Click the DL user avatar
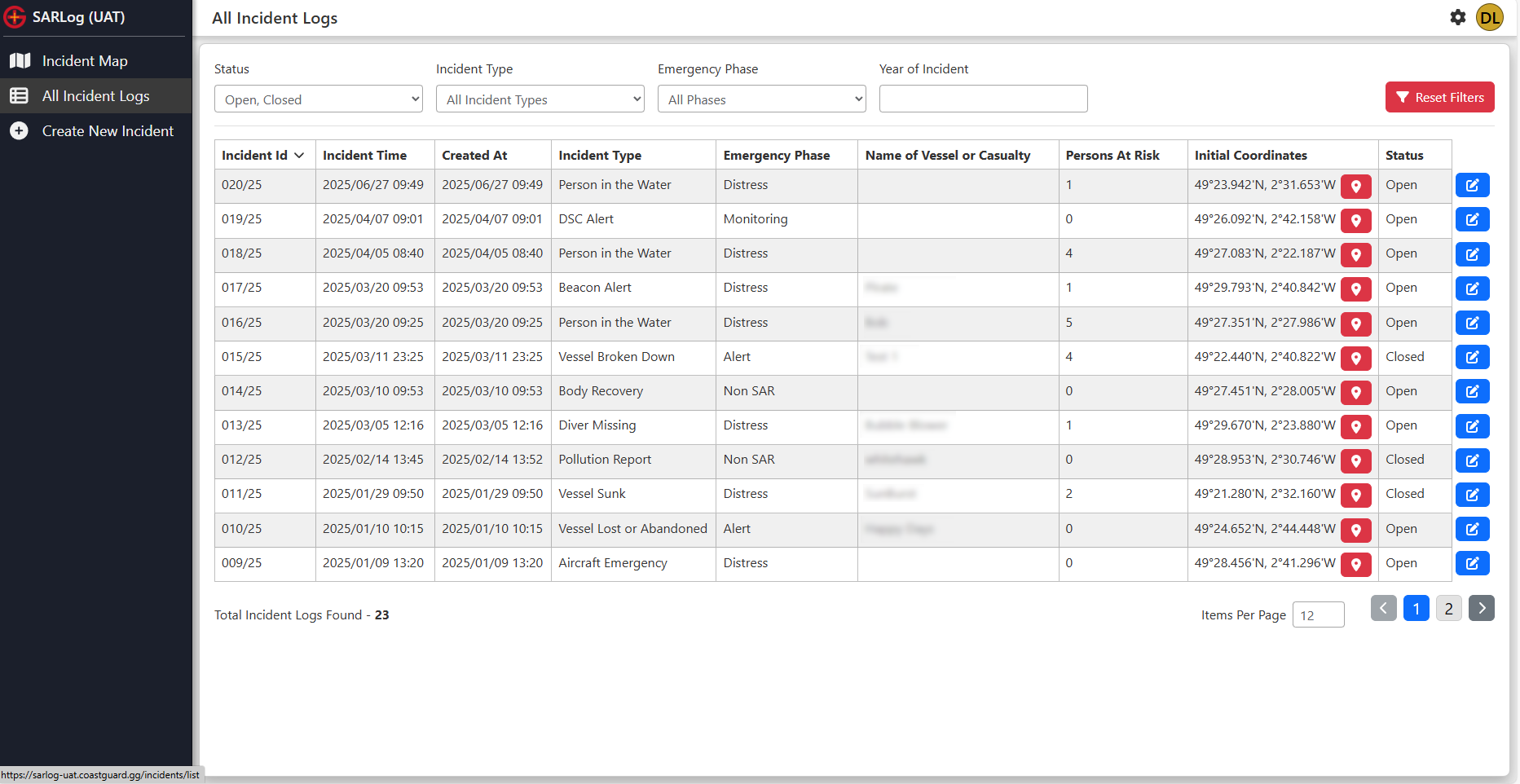The image size is (1520, 784). coord(1489,17)
